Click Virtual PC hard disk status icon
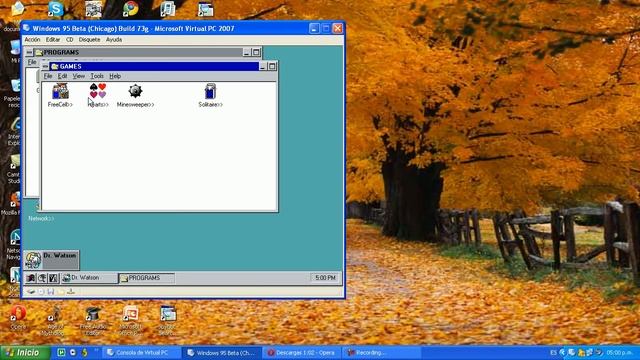 coord(31,291)
